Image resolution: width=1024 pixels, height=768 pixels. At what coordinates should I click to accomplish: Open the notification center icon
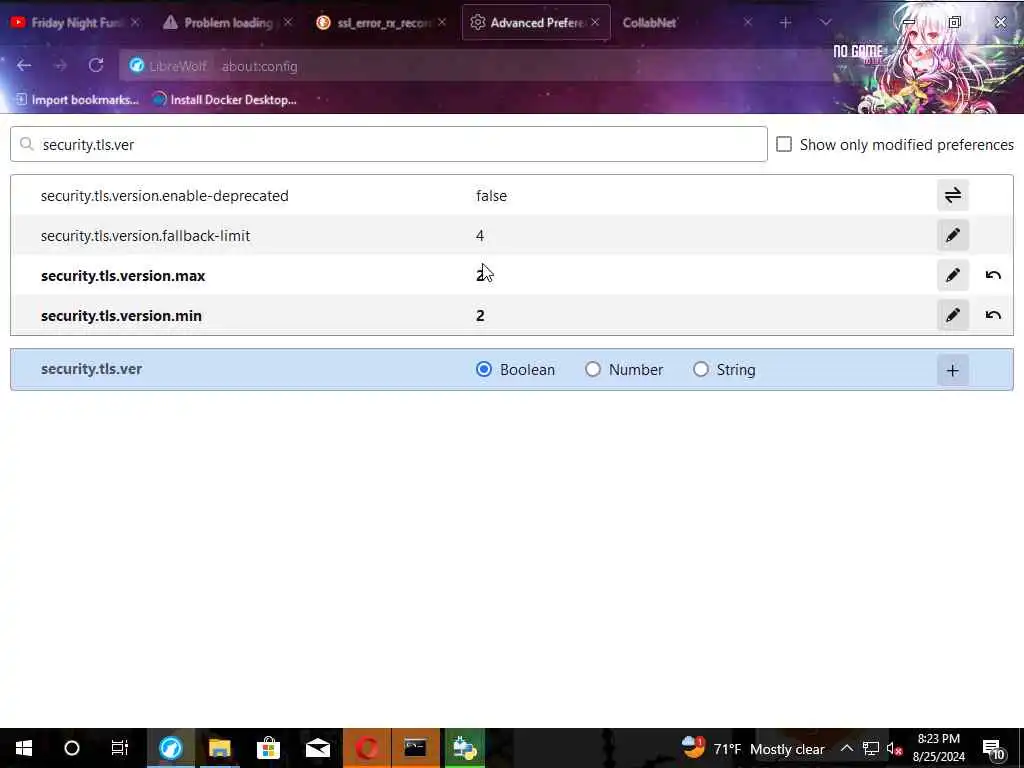(x=994, y=748)
